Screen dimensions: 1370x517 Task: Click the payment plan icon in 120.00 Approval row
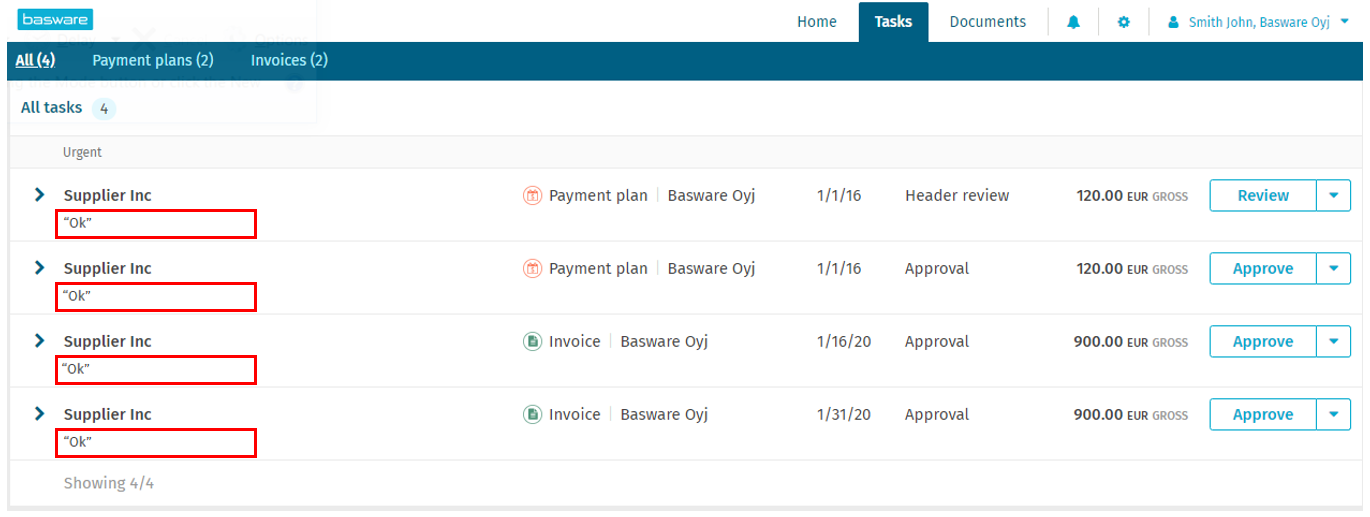(x=532, y=269)
